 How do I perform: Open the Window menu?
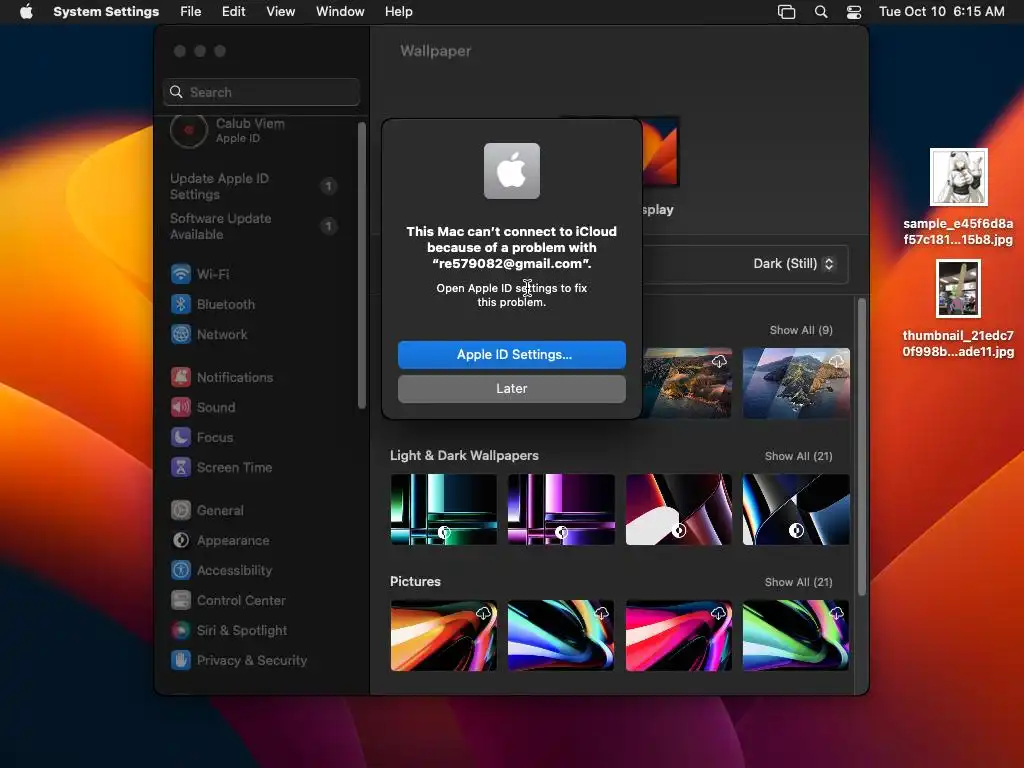point(340,12)
